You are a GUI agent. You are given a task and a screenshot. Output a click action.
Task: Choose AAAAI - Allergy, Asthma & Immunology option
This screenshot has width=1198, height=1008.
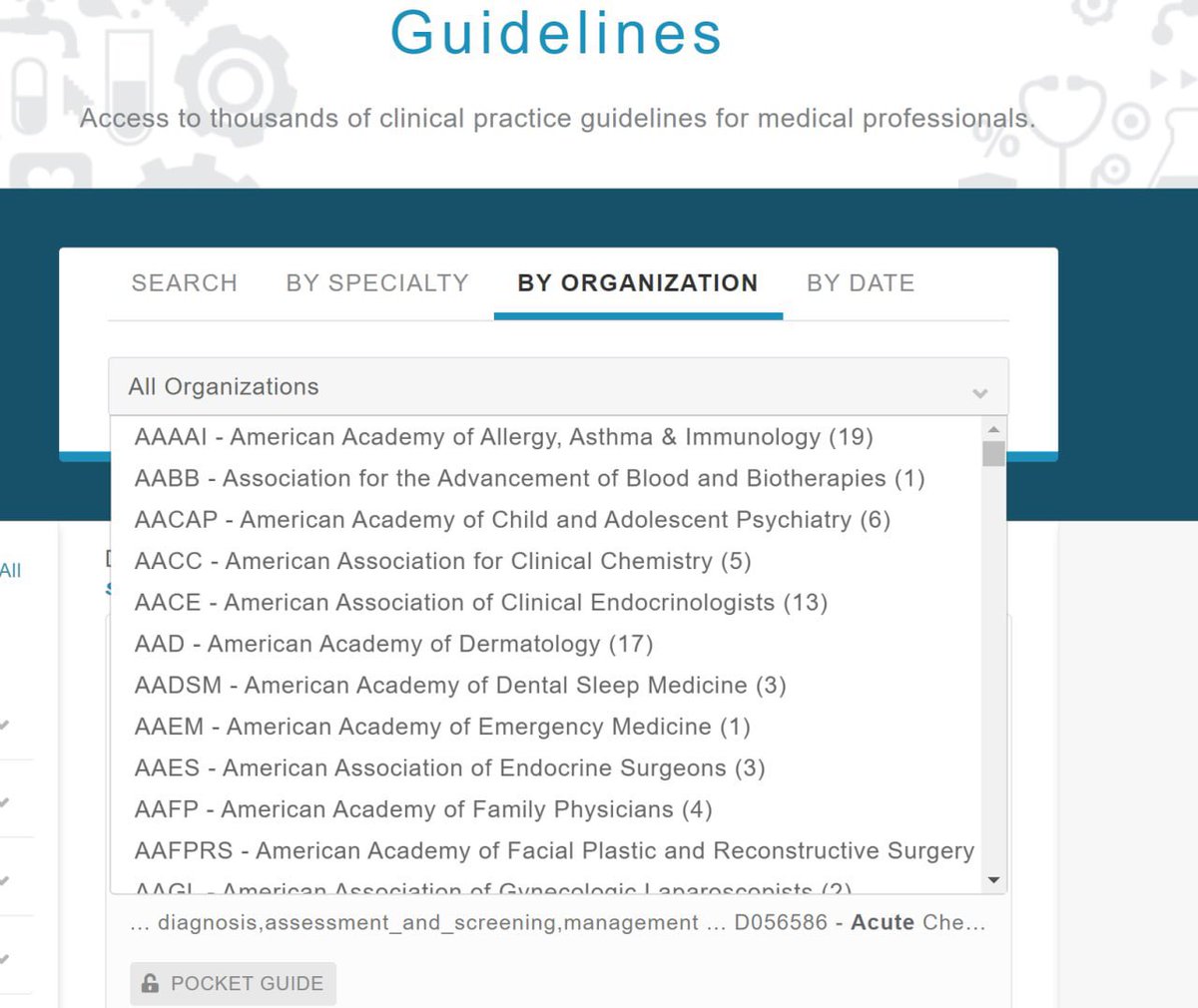click(545, 437)
